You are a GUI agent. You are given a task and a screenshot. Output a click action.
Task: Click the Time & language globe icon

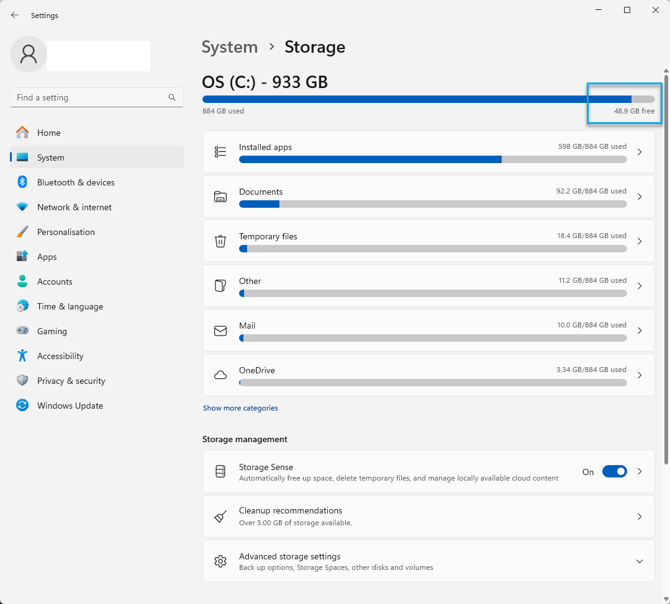pyautogui.click(x=22, y=306)
